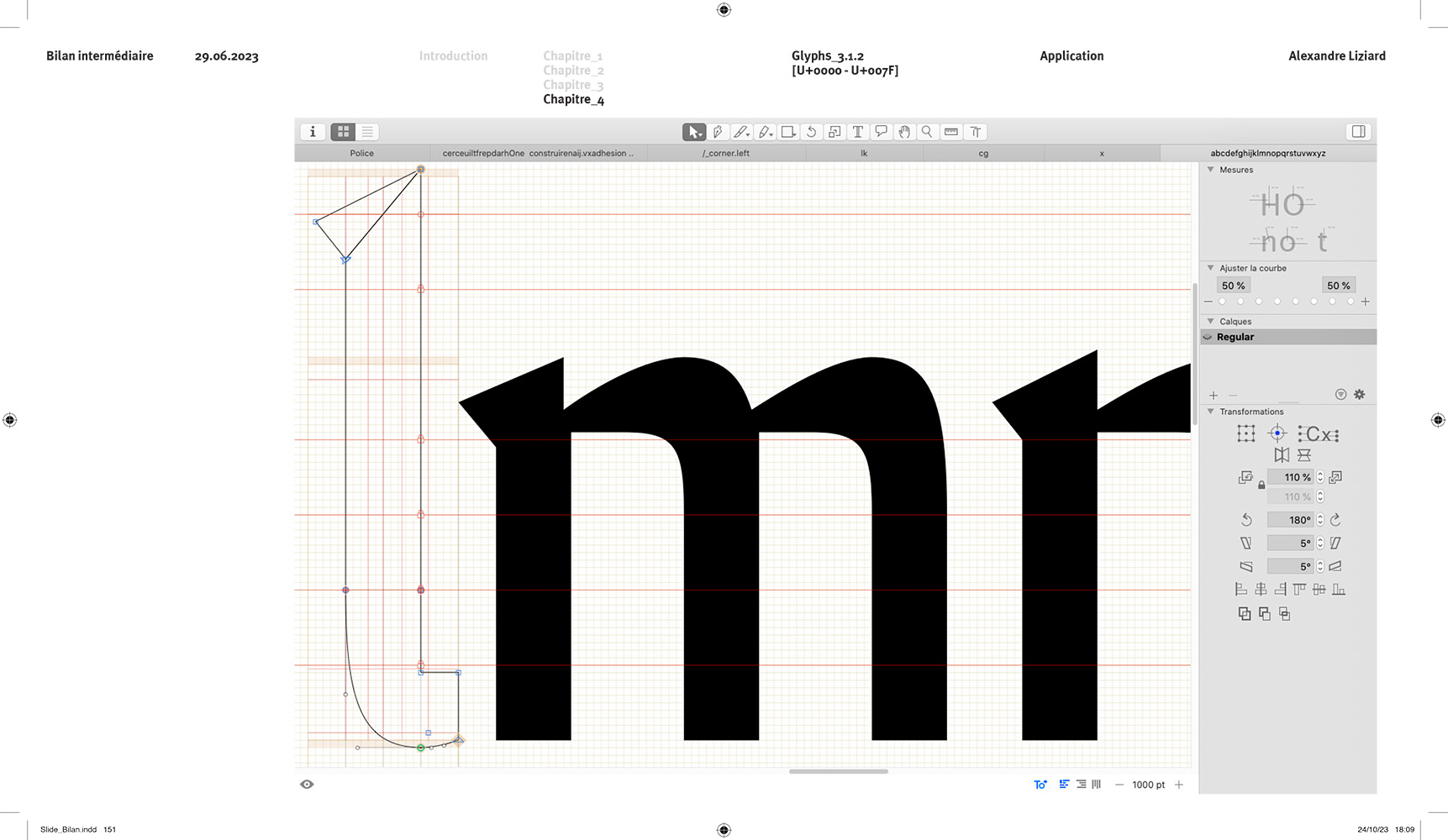Image resolution: width=1448 pixels, height=840 pixels.
Task: Add a new layer with plus button
Action: [1213, 395]
